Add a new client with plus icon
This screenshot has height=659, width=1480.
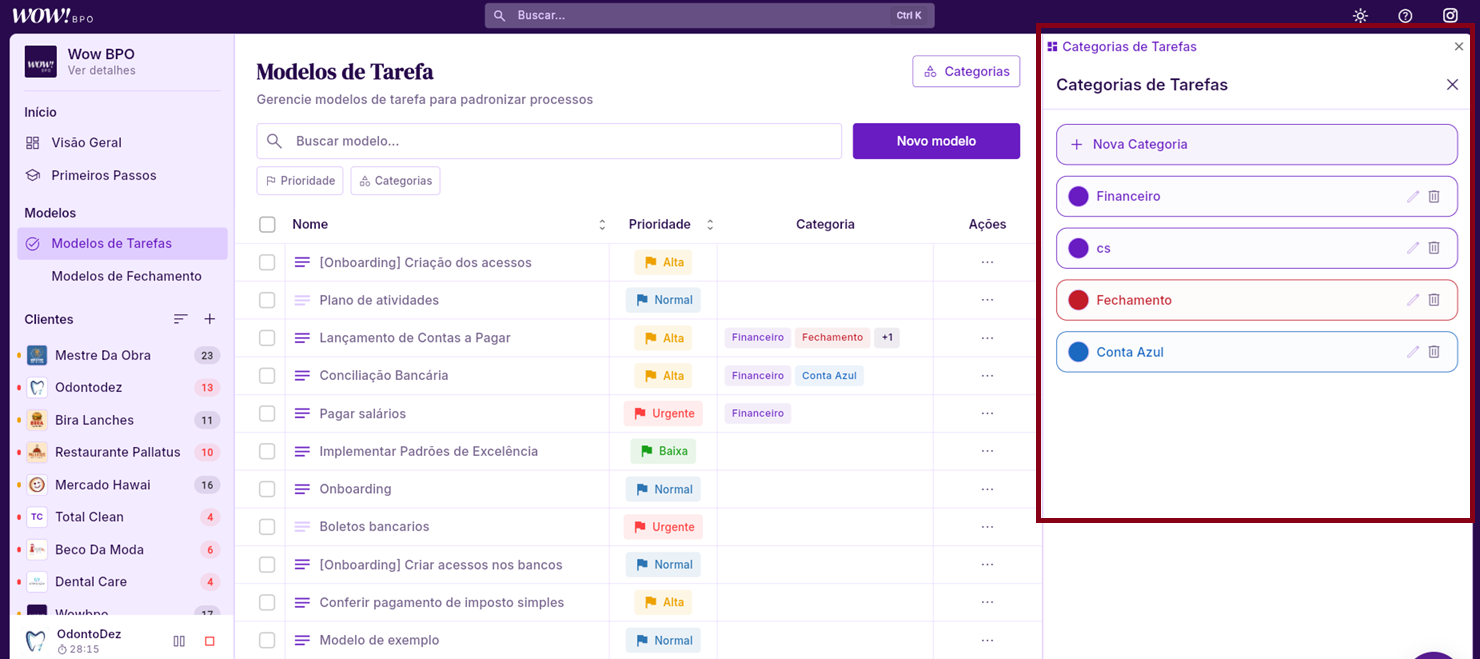[x=209, y=319]
